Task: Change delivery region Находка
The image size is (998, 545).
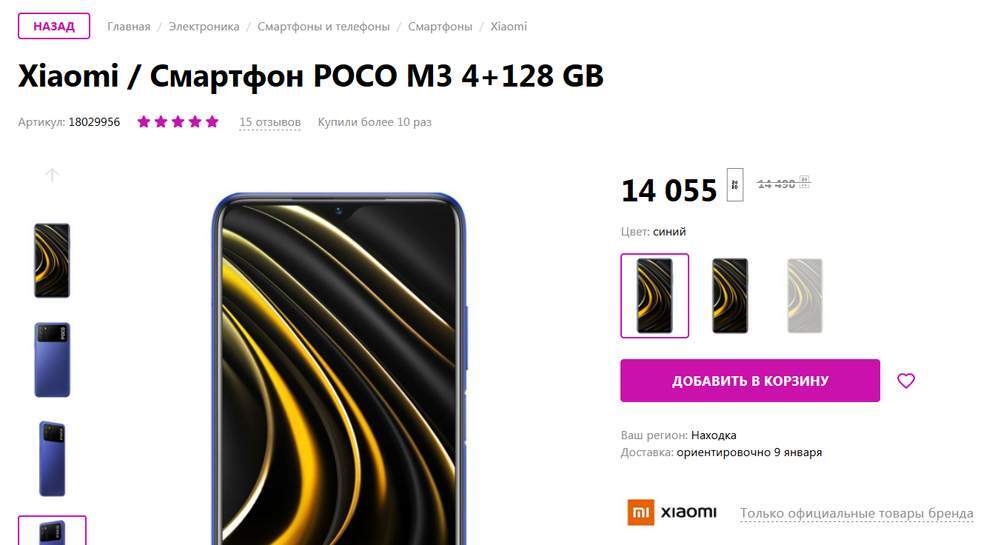Action: click(713, 435)
